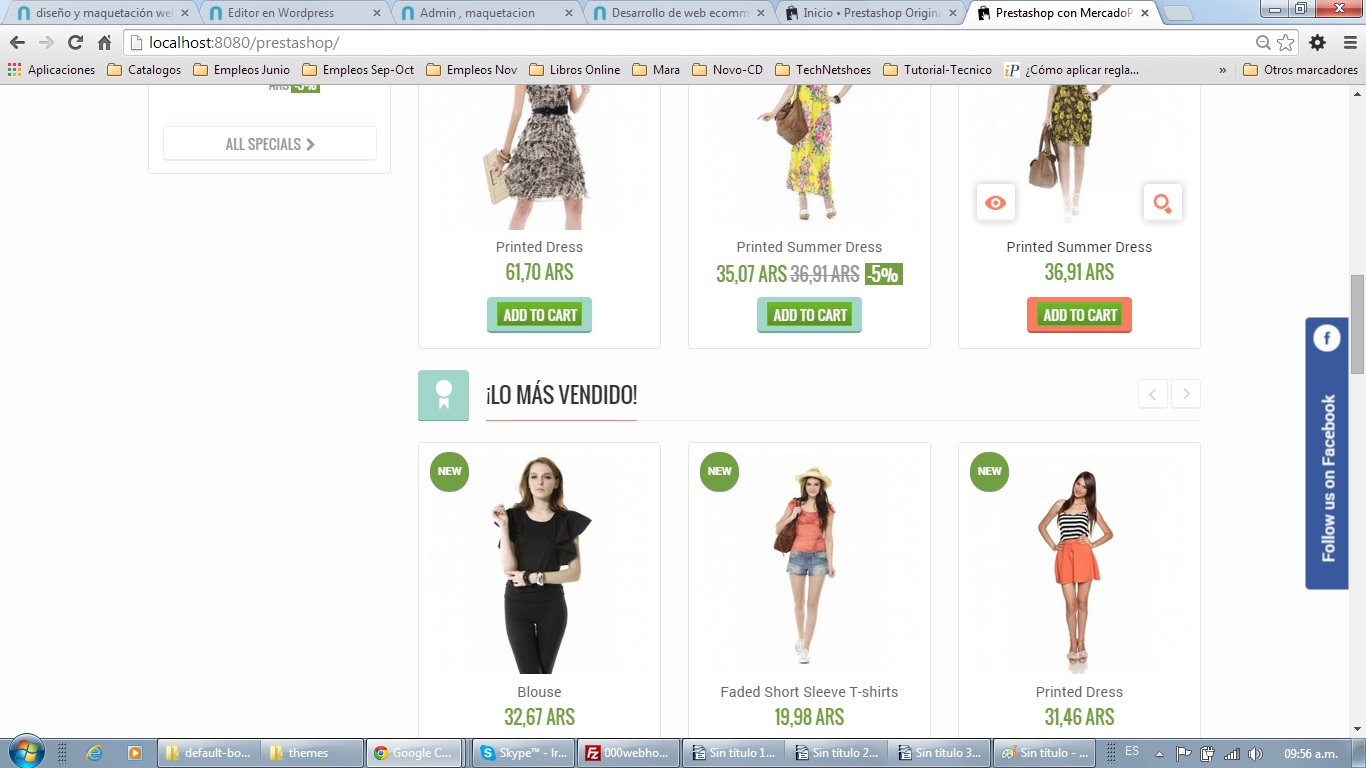Open the Empleos Nov bookmark folder
Image resolution: width=1366 pixels, height=768 pixels.
[x=471, y=70]
